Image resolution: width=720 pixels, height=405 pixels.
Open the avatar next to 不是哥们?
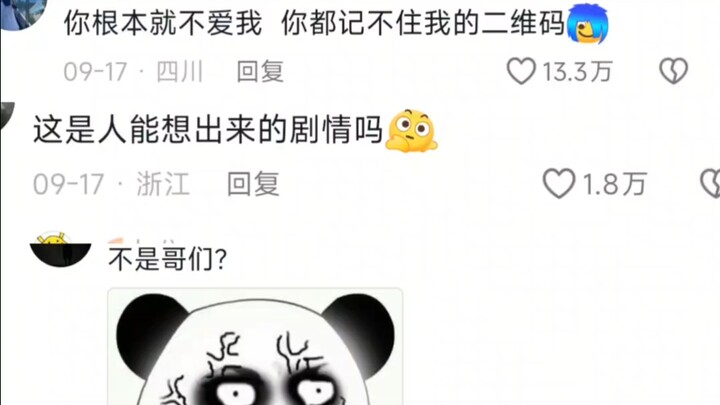point(60,249)
